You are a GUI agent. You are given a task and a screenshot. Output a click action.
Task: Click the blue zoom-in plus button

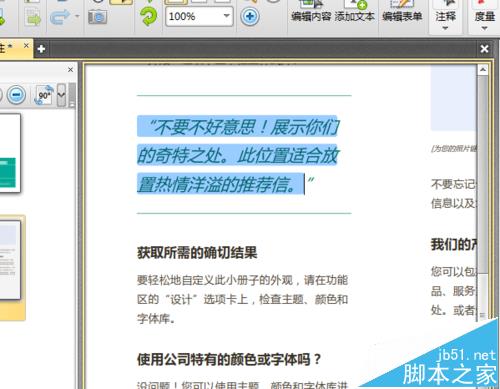pyautogui.click(x=250, y=16)
